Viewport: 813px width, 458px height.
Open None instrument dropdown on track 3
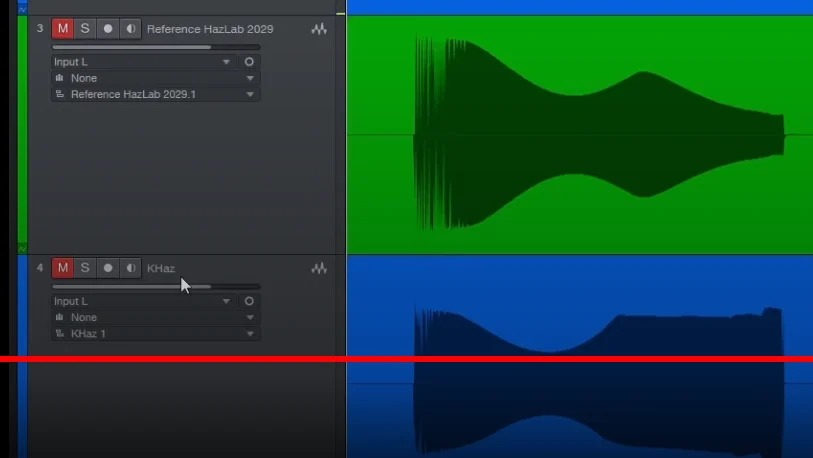[155, 78]
